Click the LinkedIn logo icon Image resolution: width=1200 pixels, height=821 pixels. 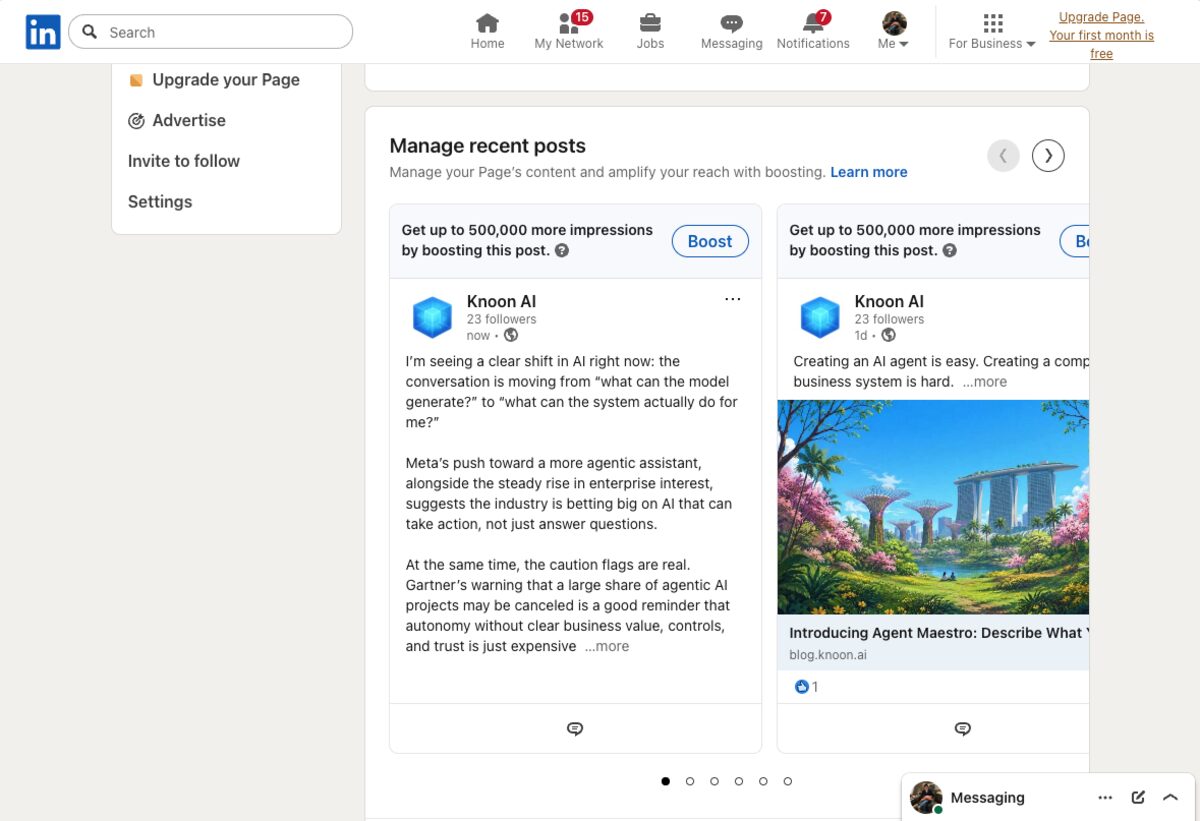pos(43,32)
